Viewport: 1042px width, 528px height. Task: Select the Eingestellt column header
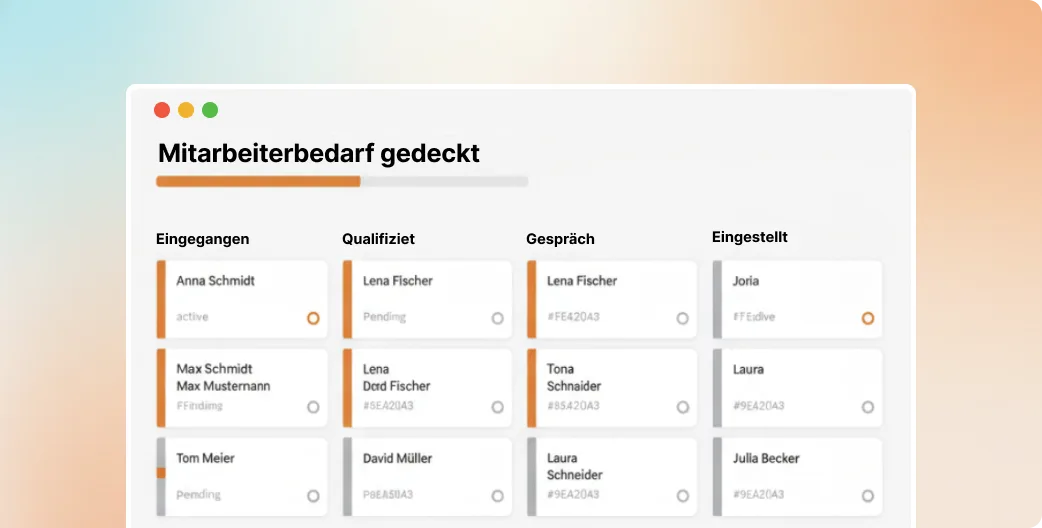tap(750, 237)
